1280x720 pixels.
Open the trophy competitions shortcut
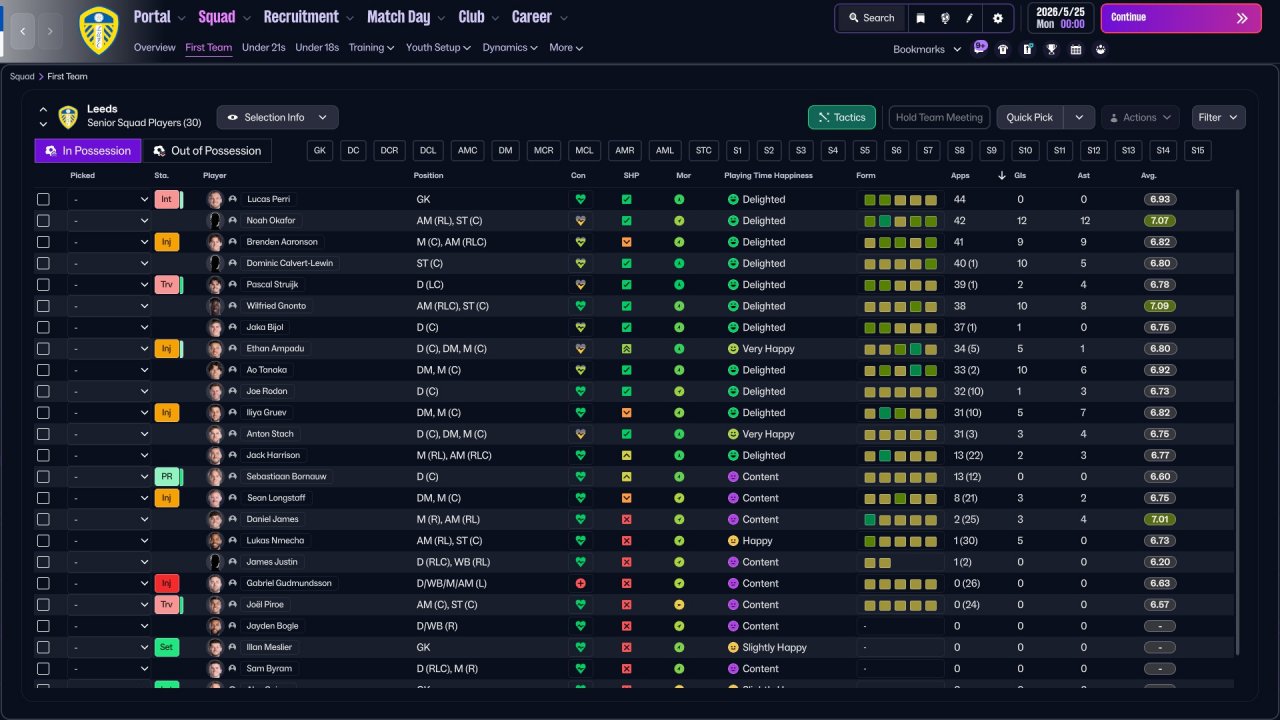click(1051, 49)
